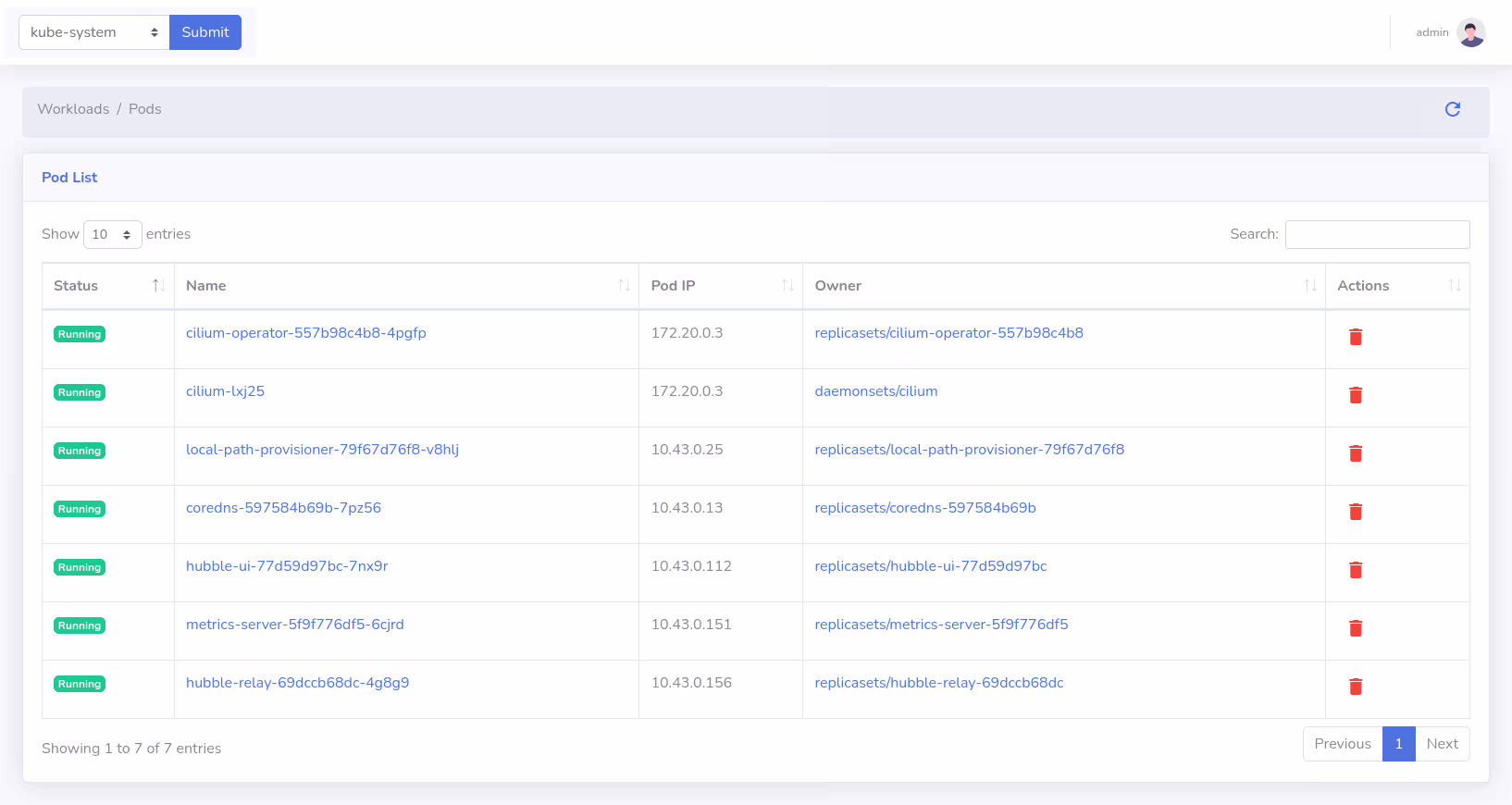Delete the hubble-relay pod
Screen dimensions: 1512x805
pos(1355,687)
